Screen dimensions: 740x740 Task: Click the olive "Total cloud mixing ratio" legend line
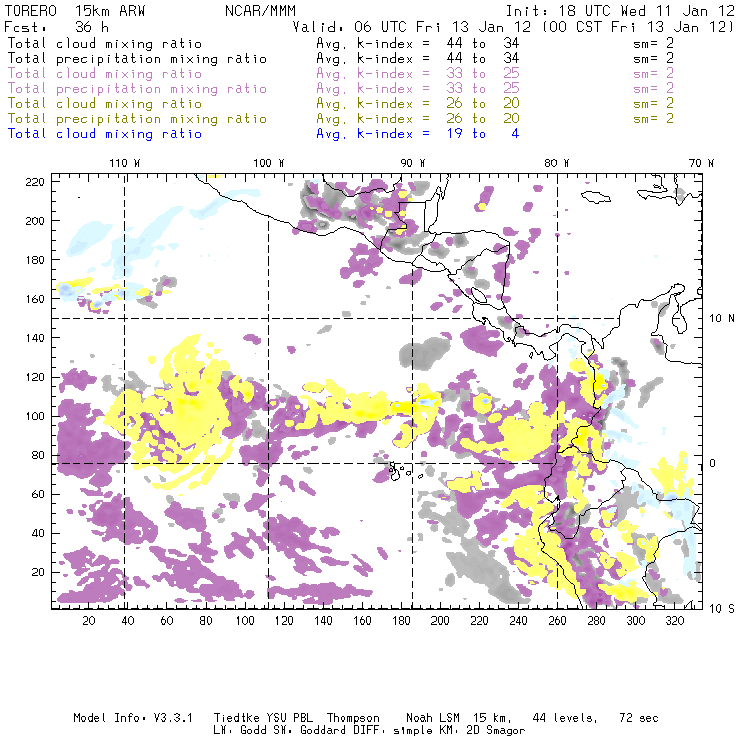click(105, 104)
